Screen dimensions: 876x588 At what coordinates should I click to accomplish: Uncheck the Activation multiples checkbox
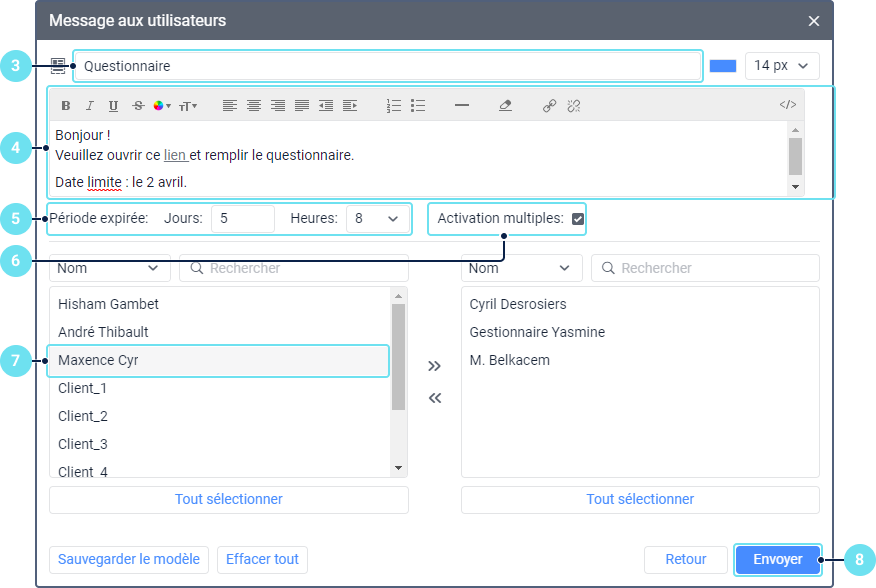click(x=578, y=219)
